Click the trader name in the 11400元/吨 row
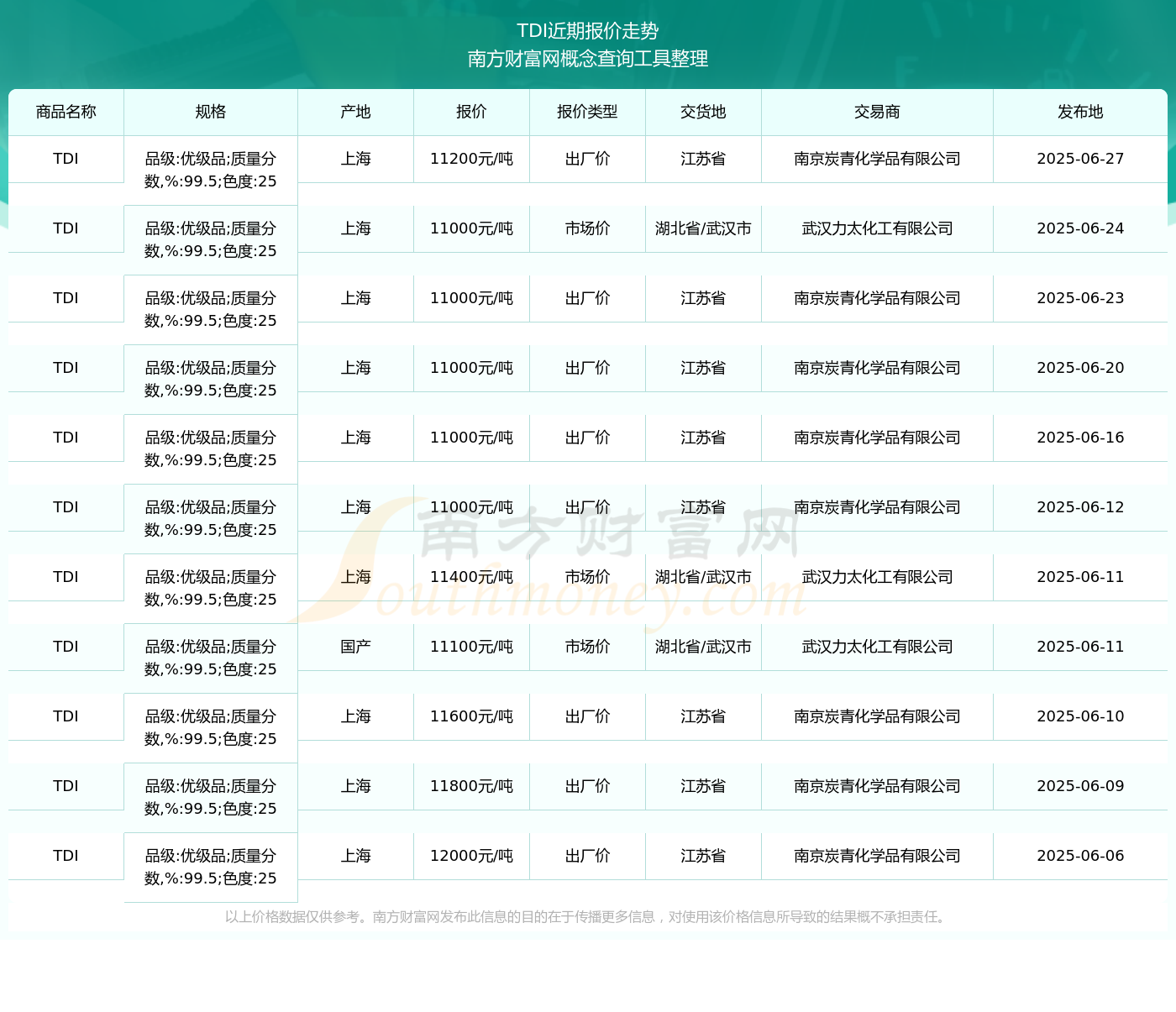The image size is (1176, 1012). point(878,577)
